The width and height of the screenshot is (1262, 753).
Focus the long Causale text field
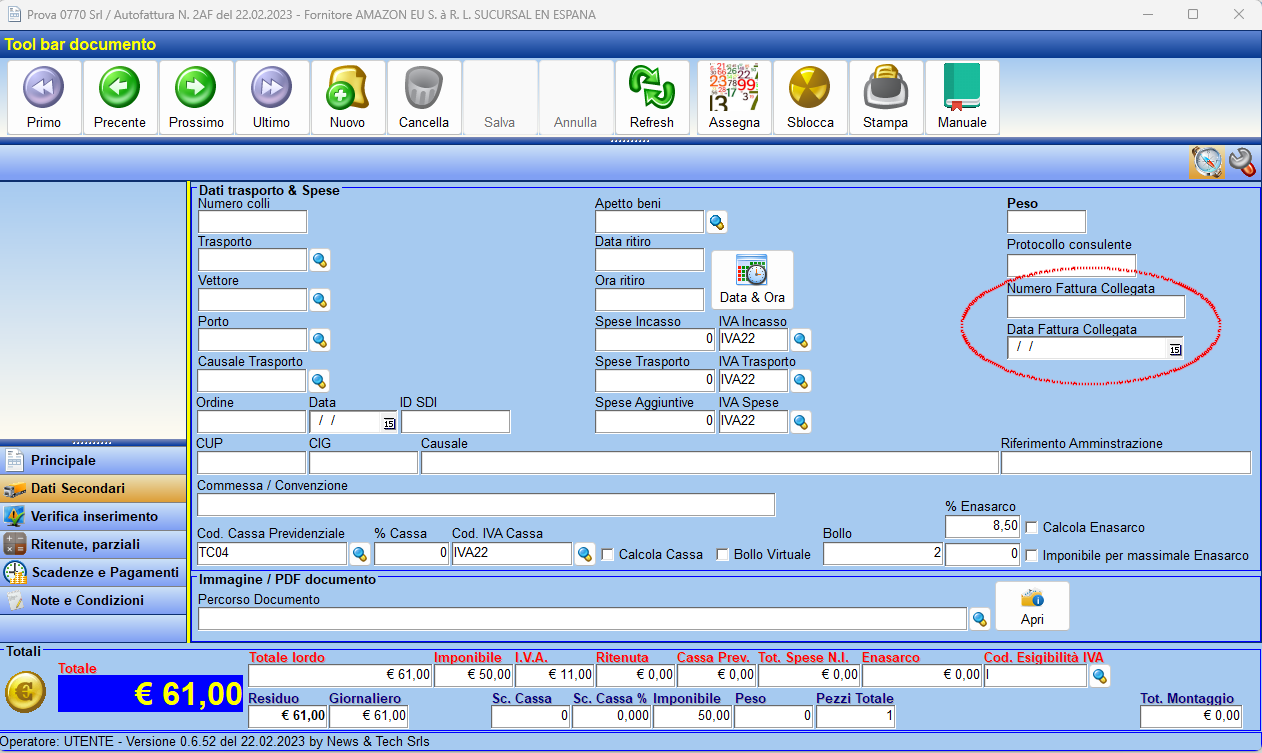[x=710, y=462]
